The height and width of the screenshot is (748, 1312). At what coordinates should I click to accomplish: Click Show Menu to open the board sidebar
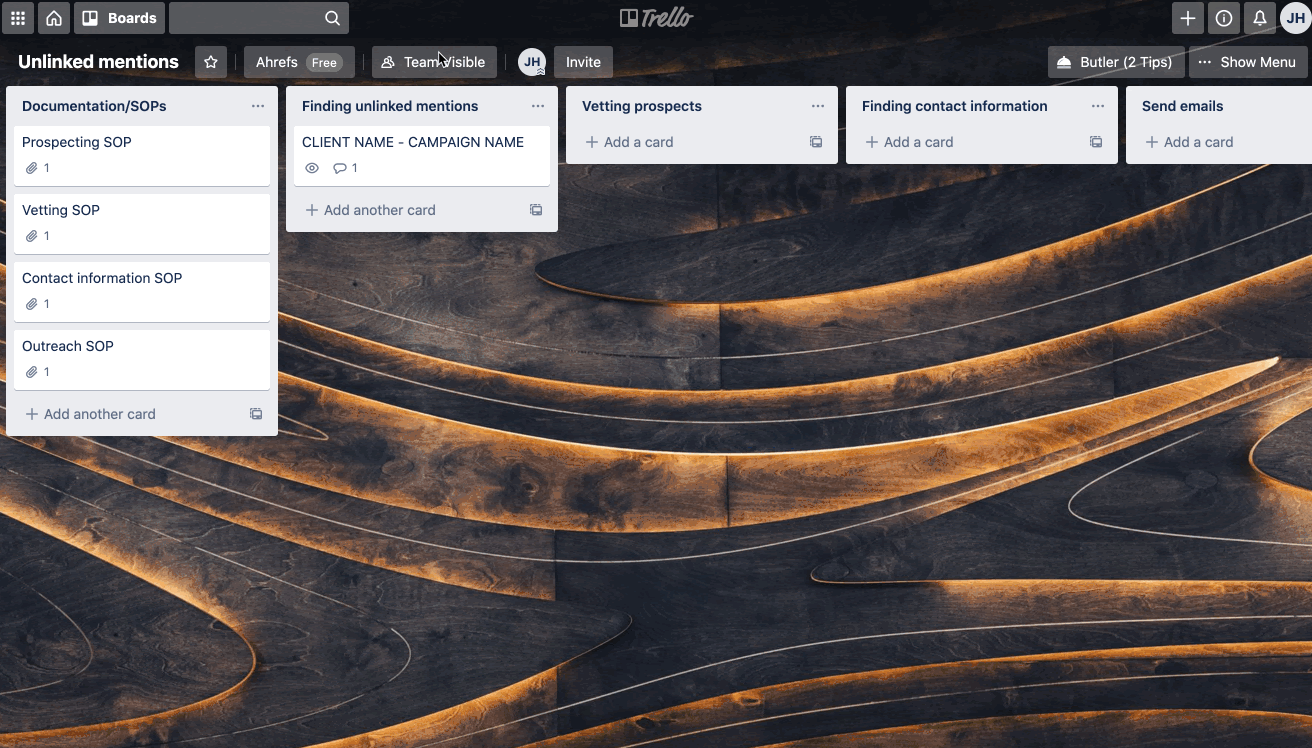(x=1248, y=61)
